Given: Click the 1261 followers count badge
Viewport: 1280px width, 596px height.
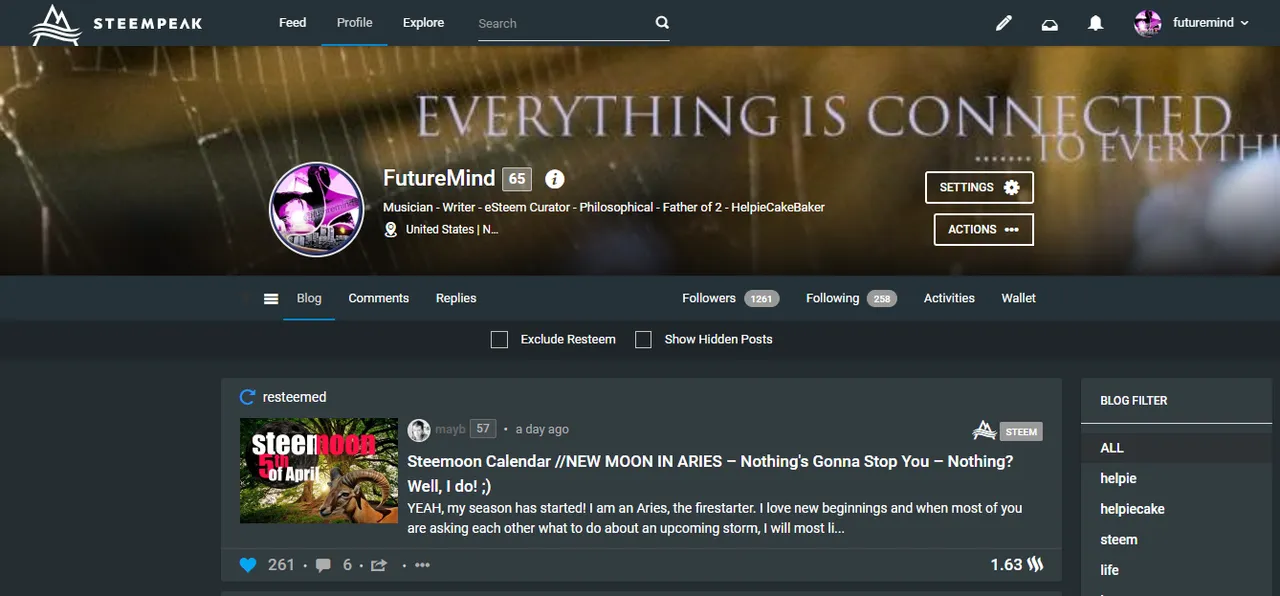Looking at the screenshot, I should [761, 299].
